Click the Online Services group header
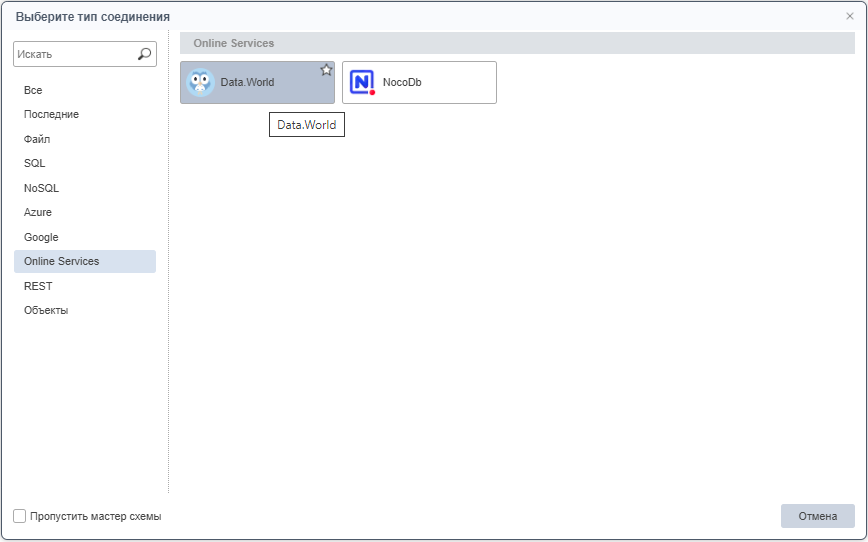The image size is (868, 542). pyautogui.click(x=234, y=43)
